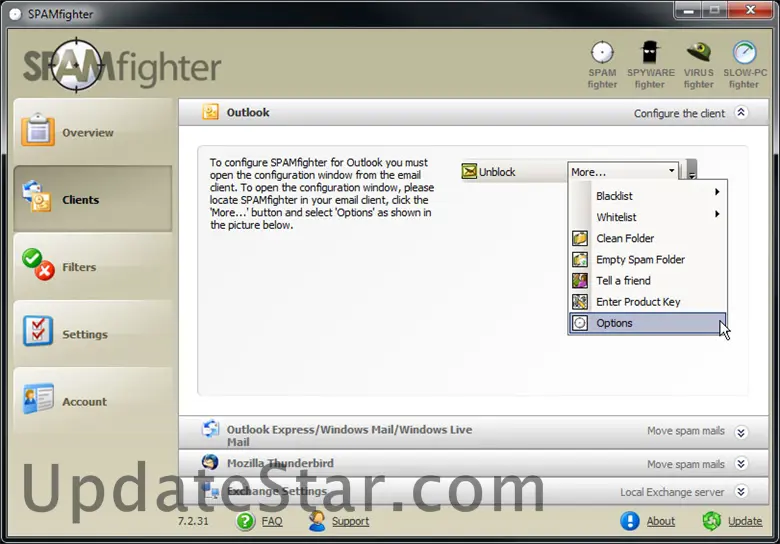Expand the Mozilla Thunderbird section

[741, 463]
